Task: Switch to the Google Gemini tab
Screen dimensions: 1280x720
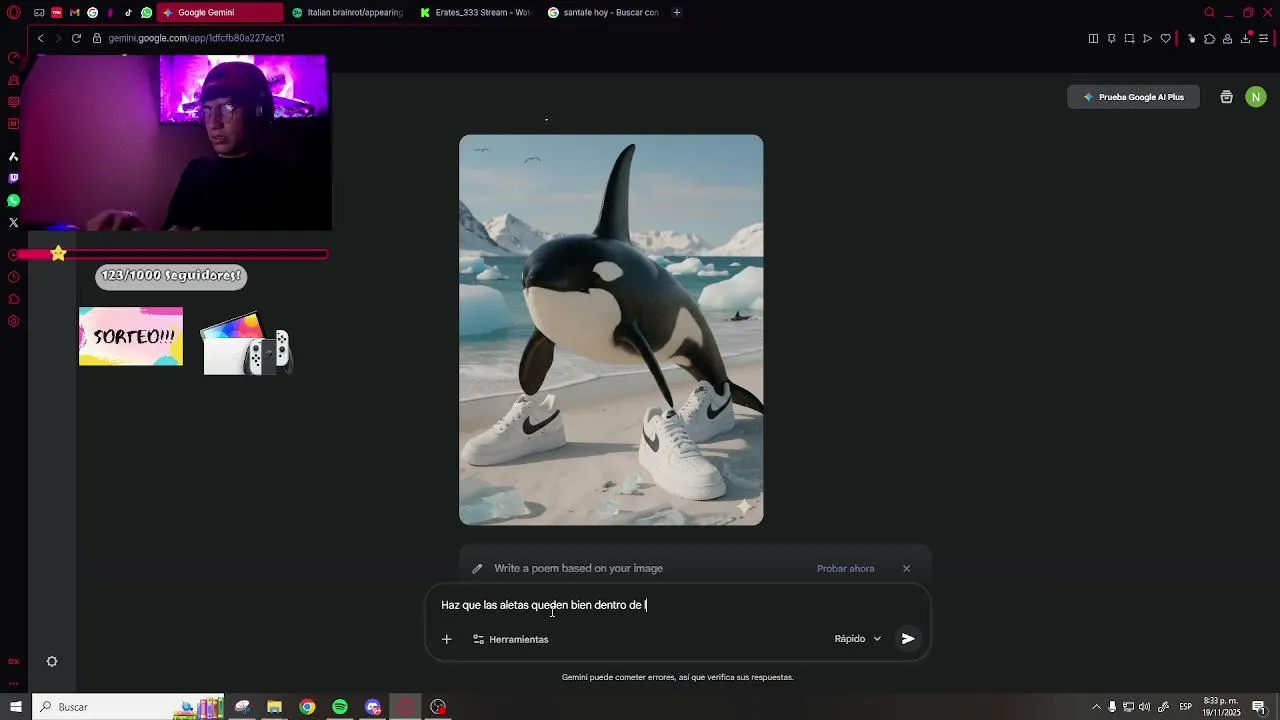Action: point(219,13)
